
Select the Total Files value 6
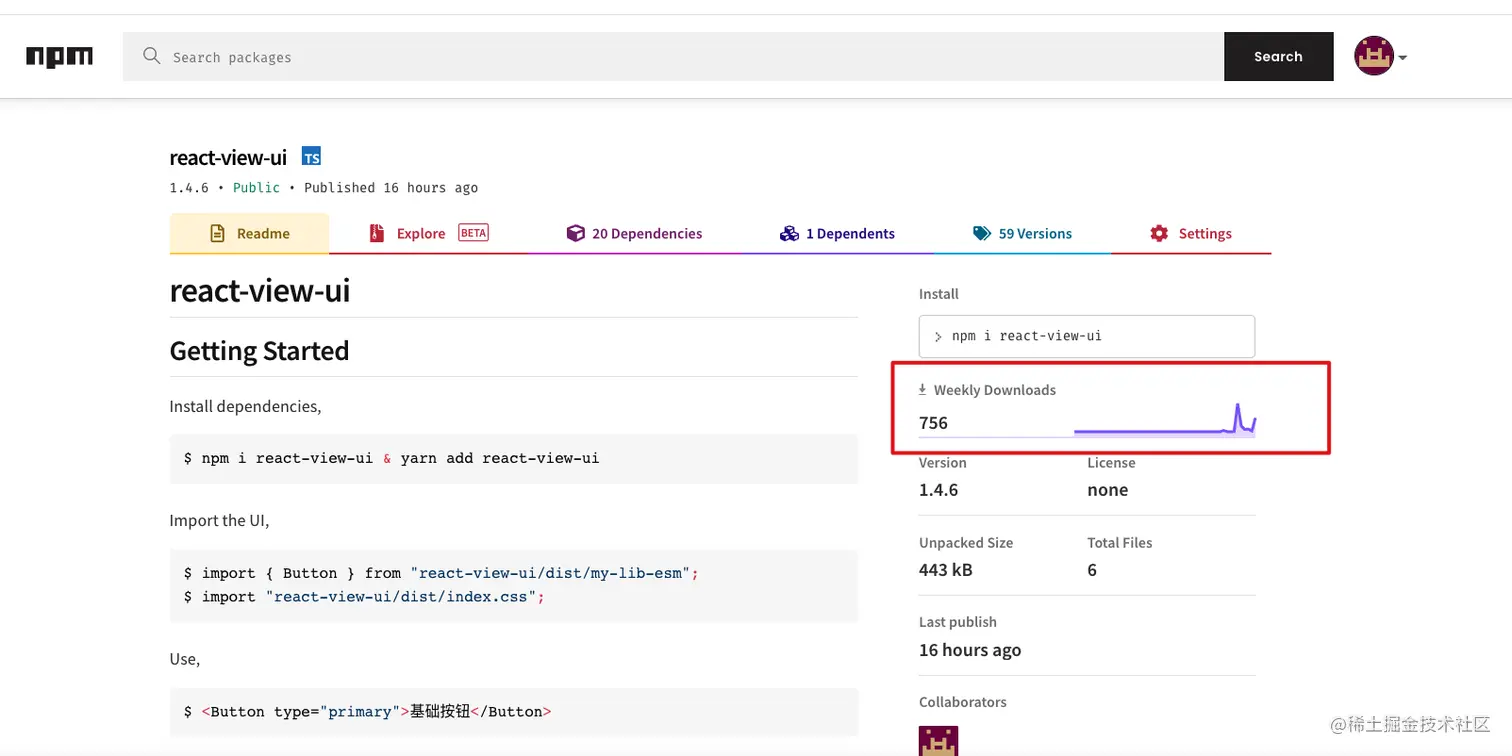click(1092, 570)
